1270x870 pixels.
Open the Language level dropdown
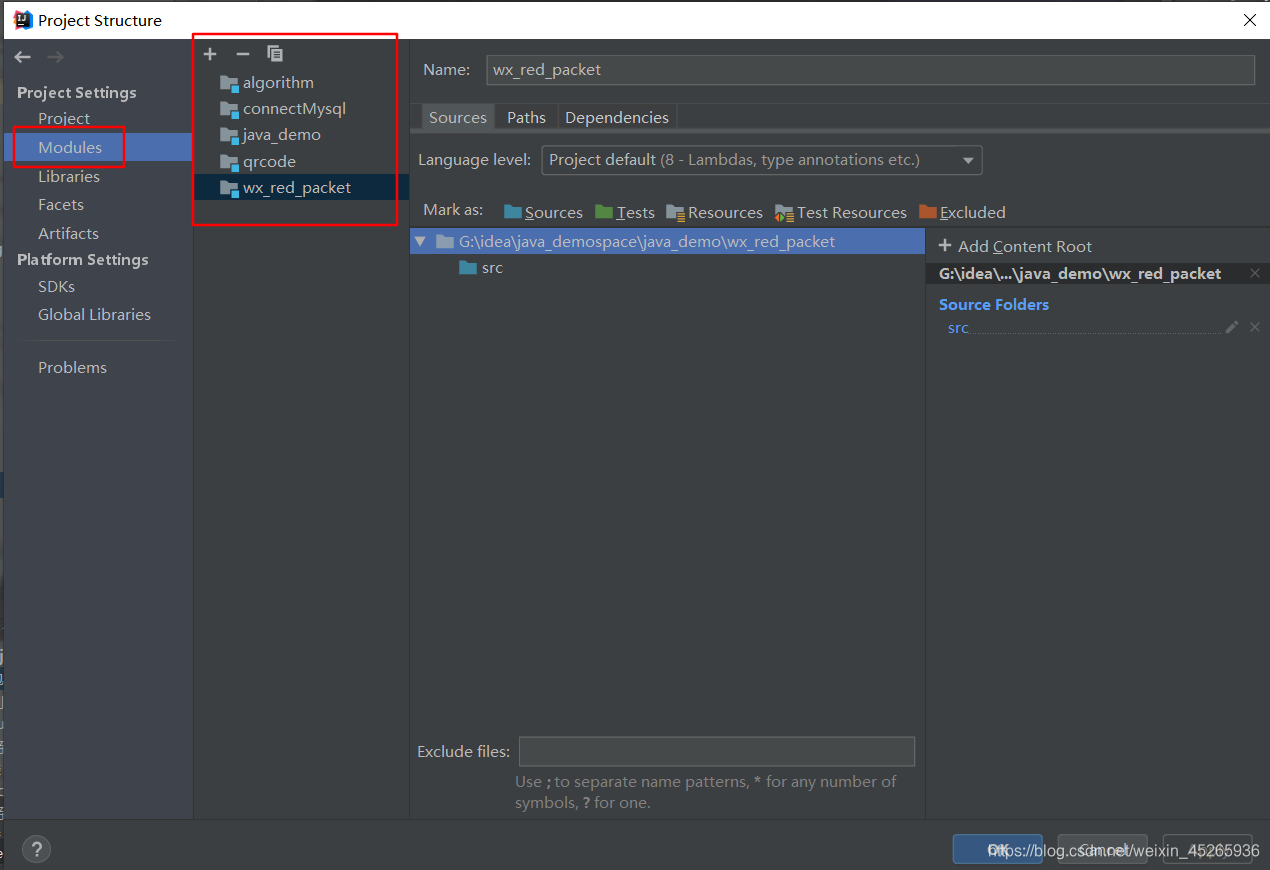click(762, 160)
